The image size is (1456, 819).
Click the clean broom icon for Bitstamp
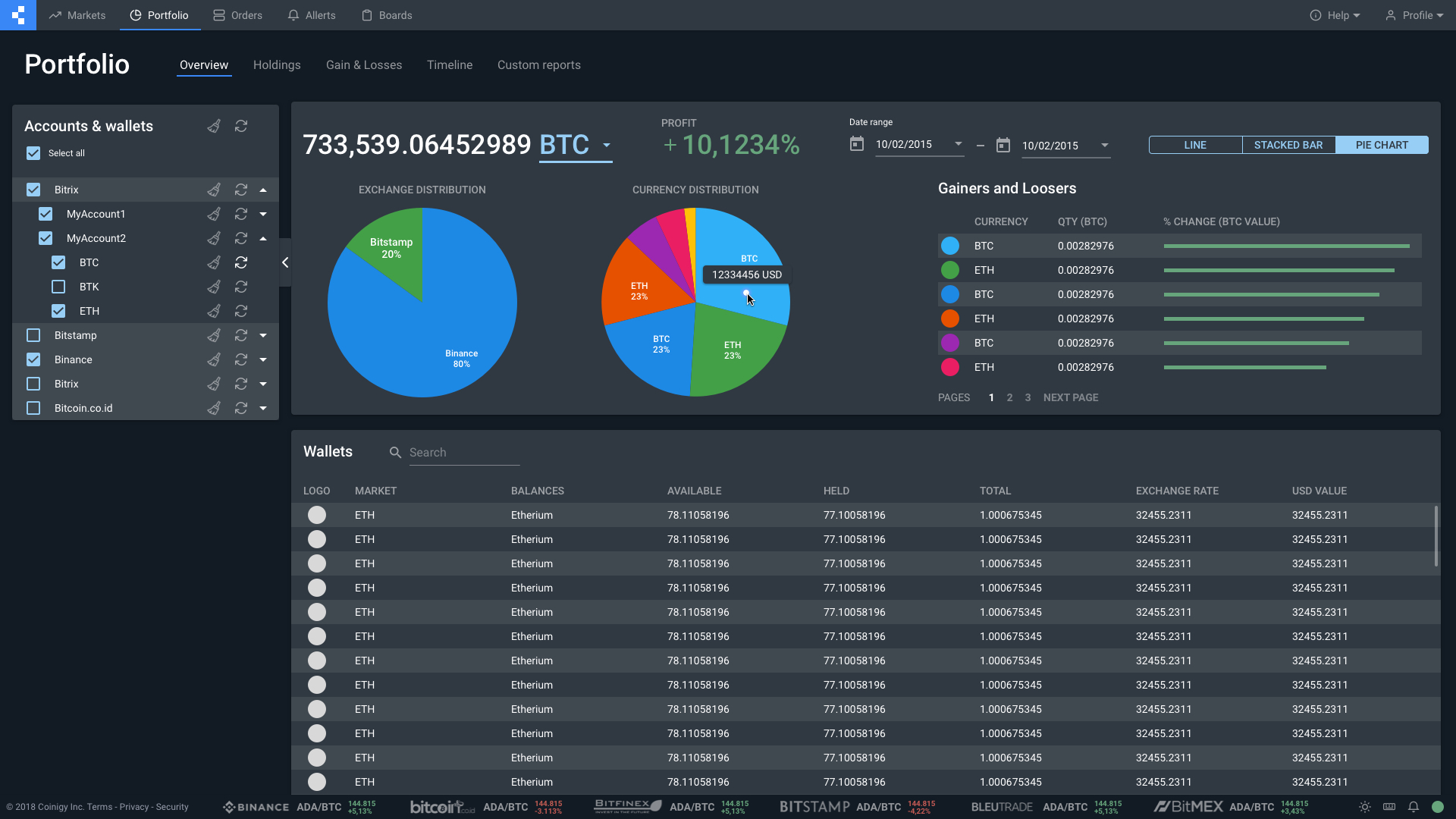(x=215, y=335)
